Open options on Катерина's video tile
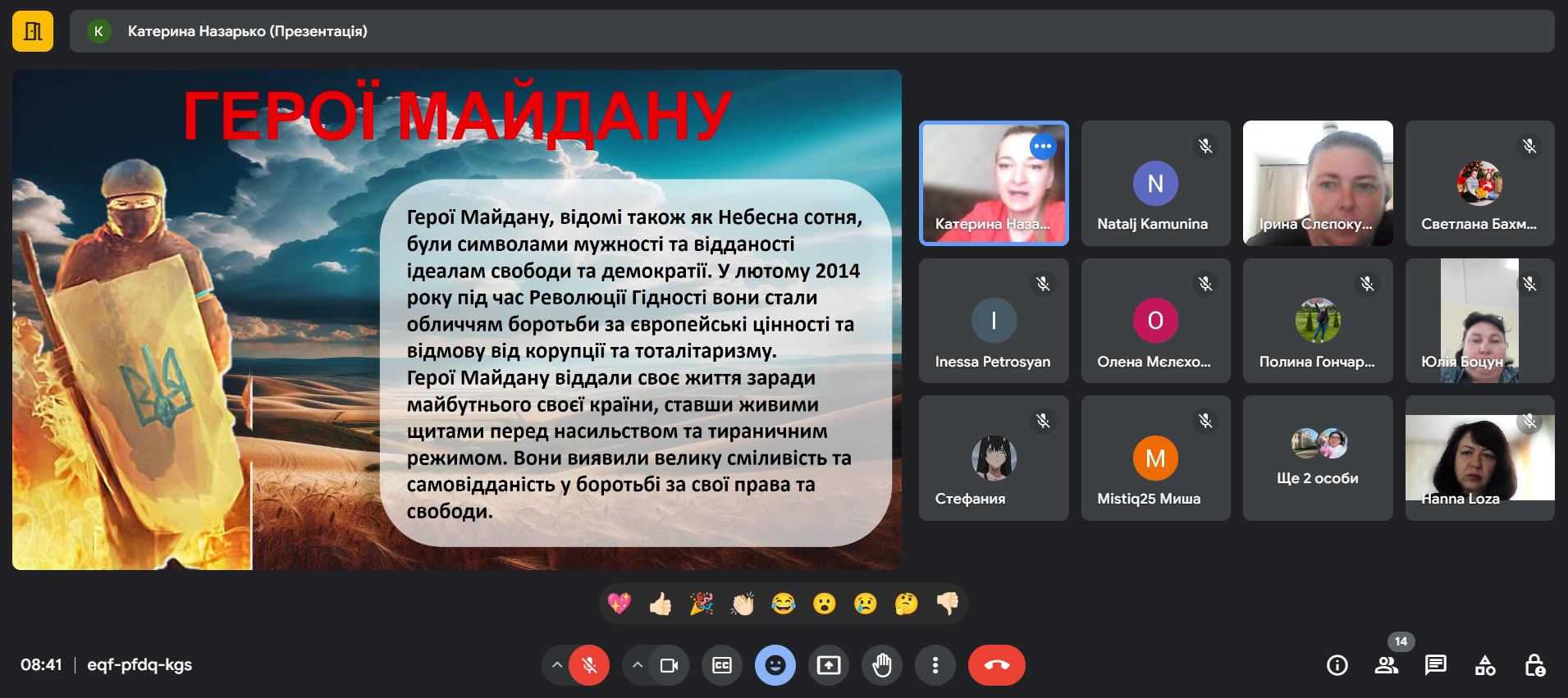Viewport: 1568px width, 698px height. (1042, 146)
